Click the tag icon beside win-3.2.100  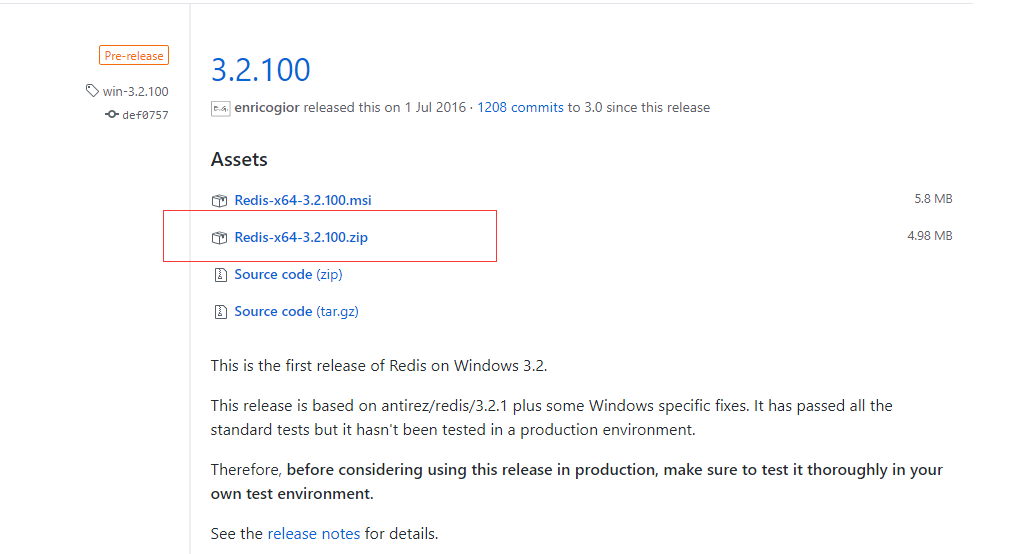click(93, 91)
